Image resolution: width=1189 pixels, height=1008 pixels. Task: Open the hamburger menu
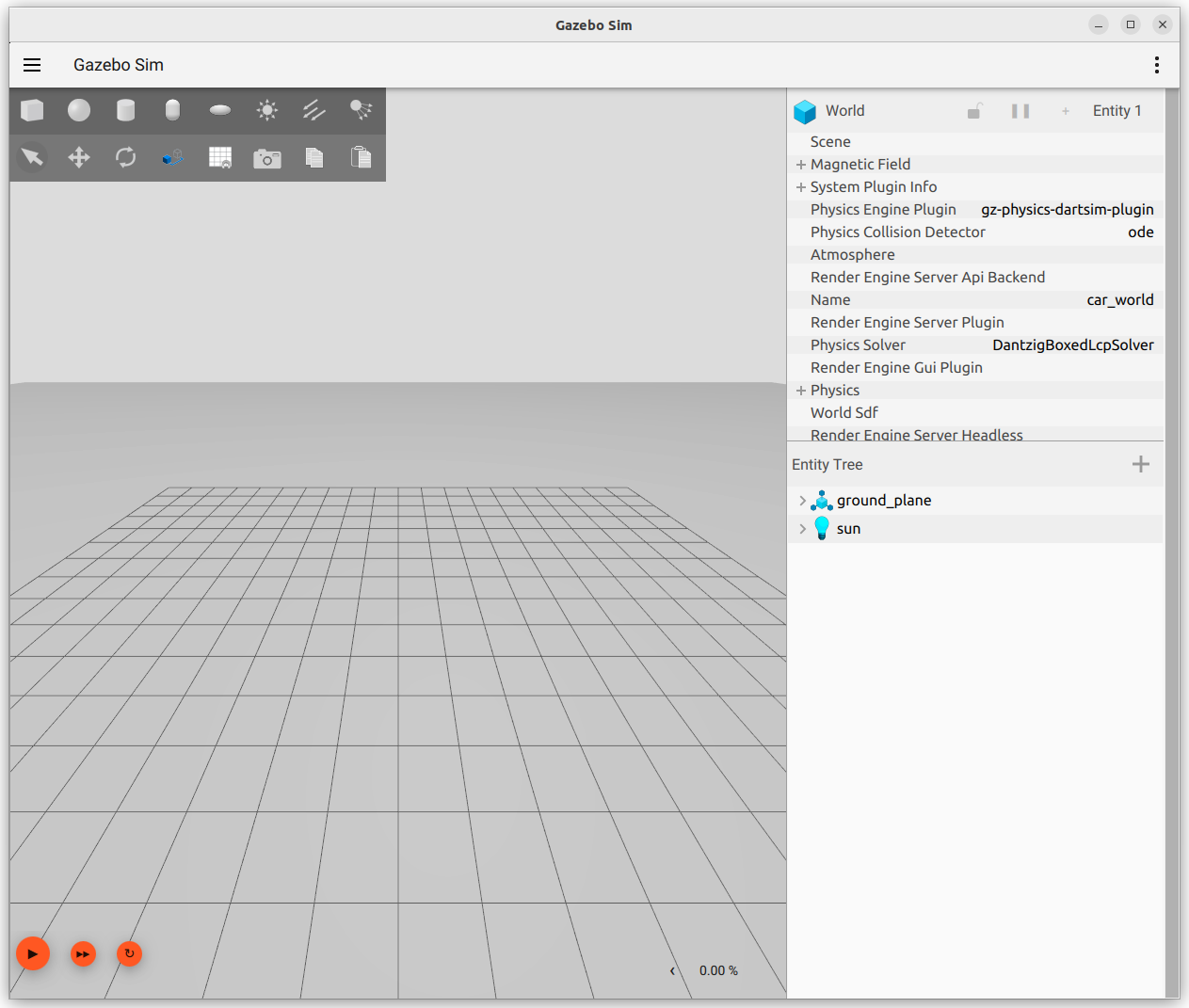(x=32, y=65)
